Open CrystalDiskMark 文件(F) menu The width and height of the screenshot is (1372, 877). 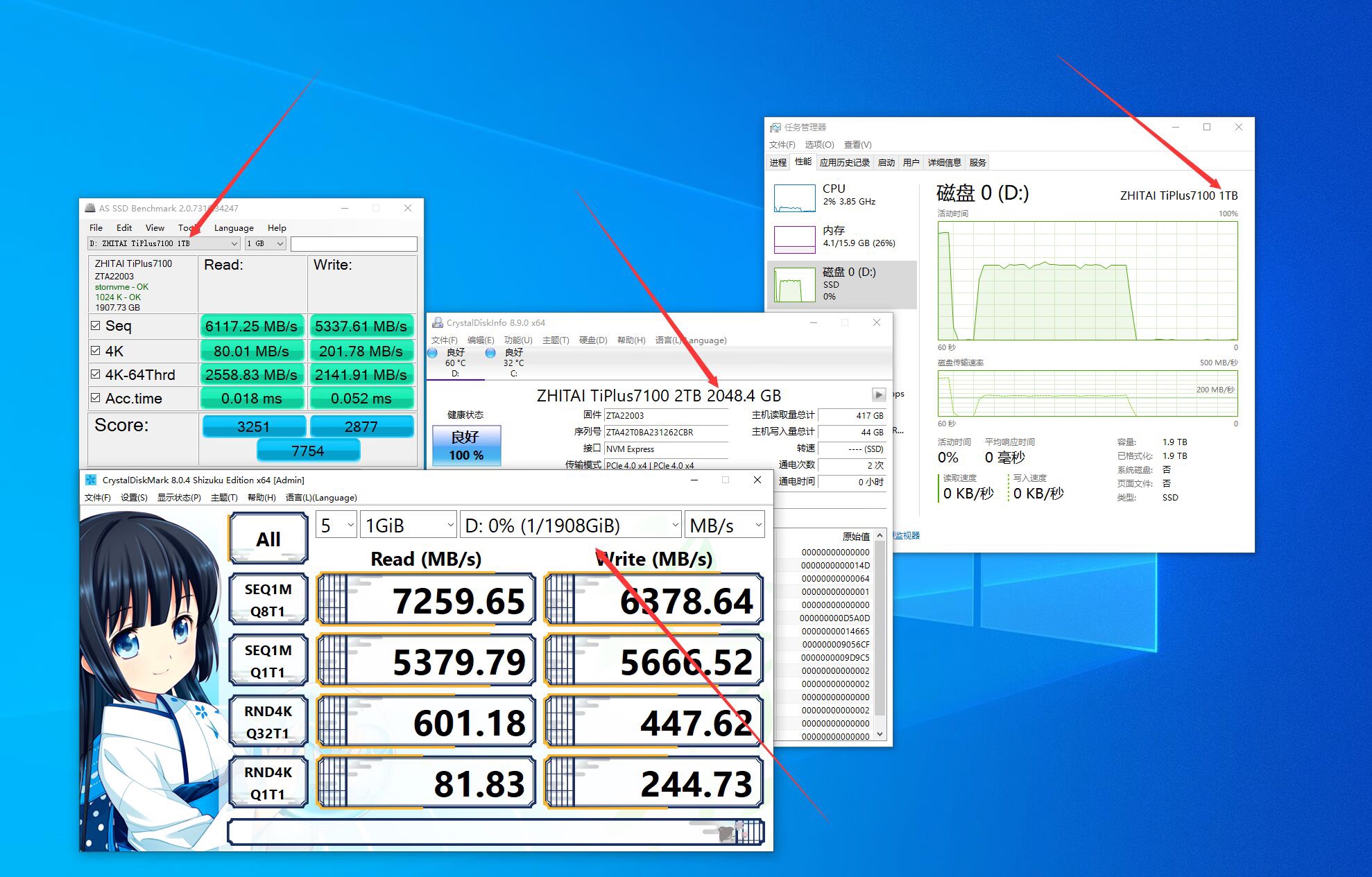coord(98,498)
